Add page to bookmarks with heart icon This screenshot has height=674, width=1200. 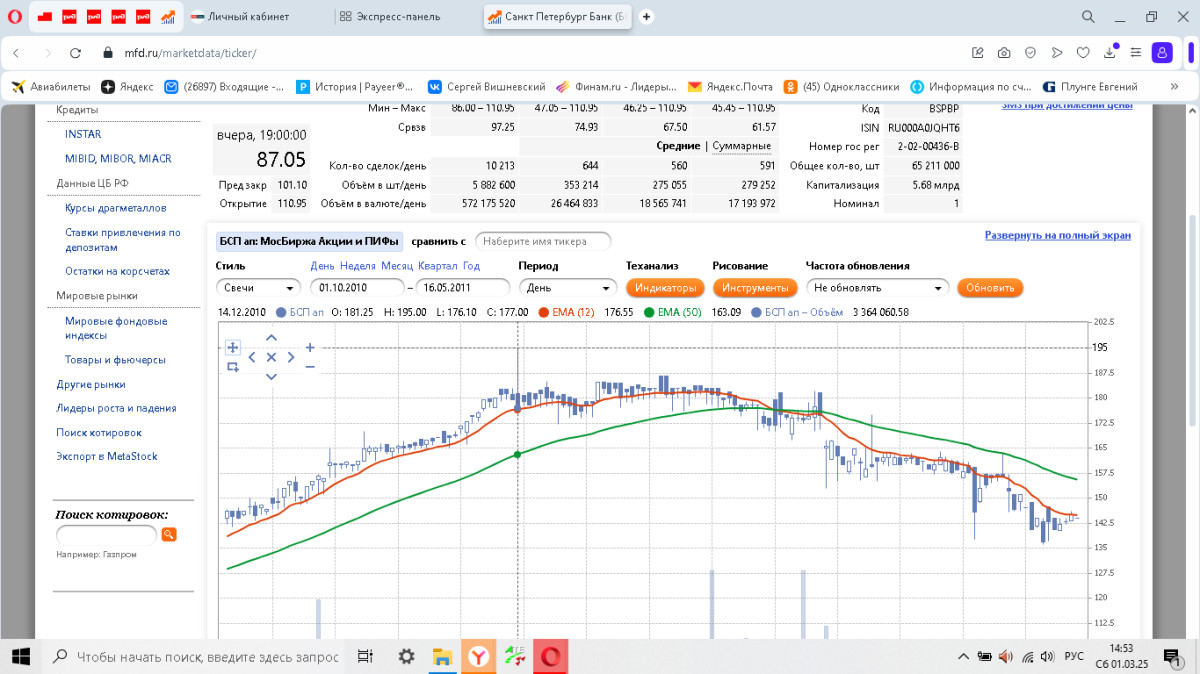click(1083, 53)
